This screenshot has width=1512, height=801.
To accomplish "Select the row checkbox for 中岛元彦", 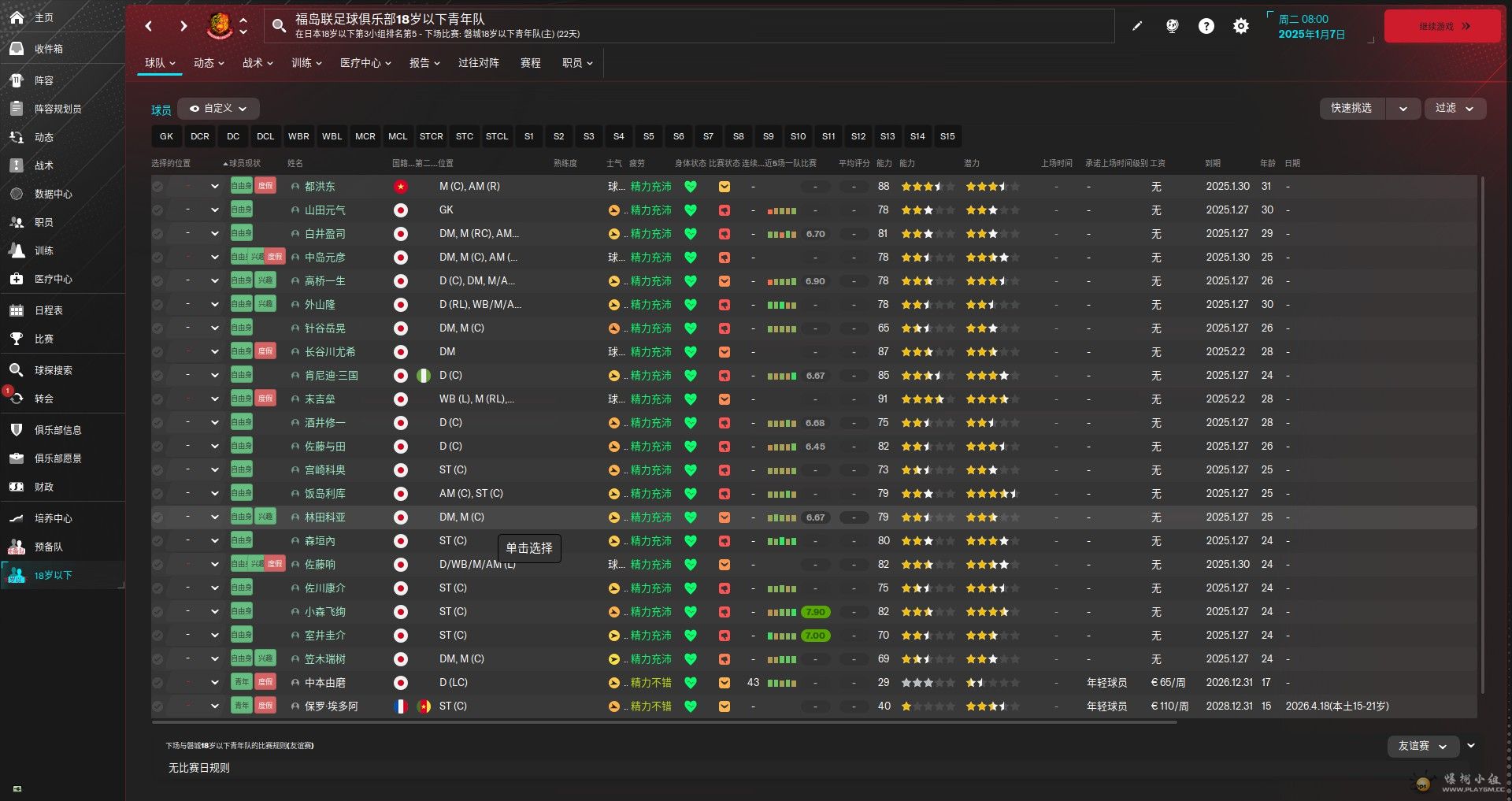I will pyautogui.click(x=157, y=258).
